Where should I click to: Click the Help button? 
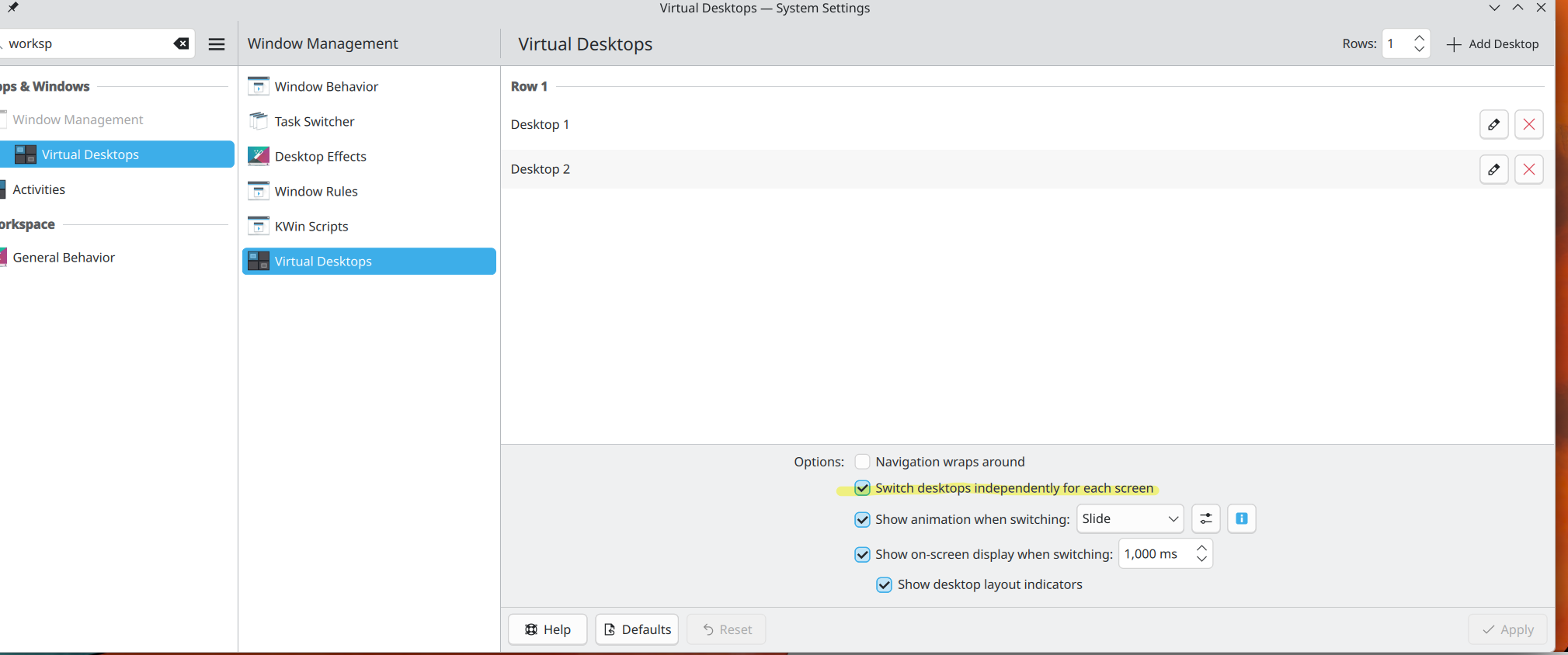(x=548, y=629)
